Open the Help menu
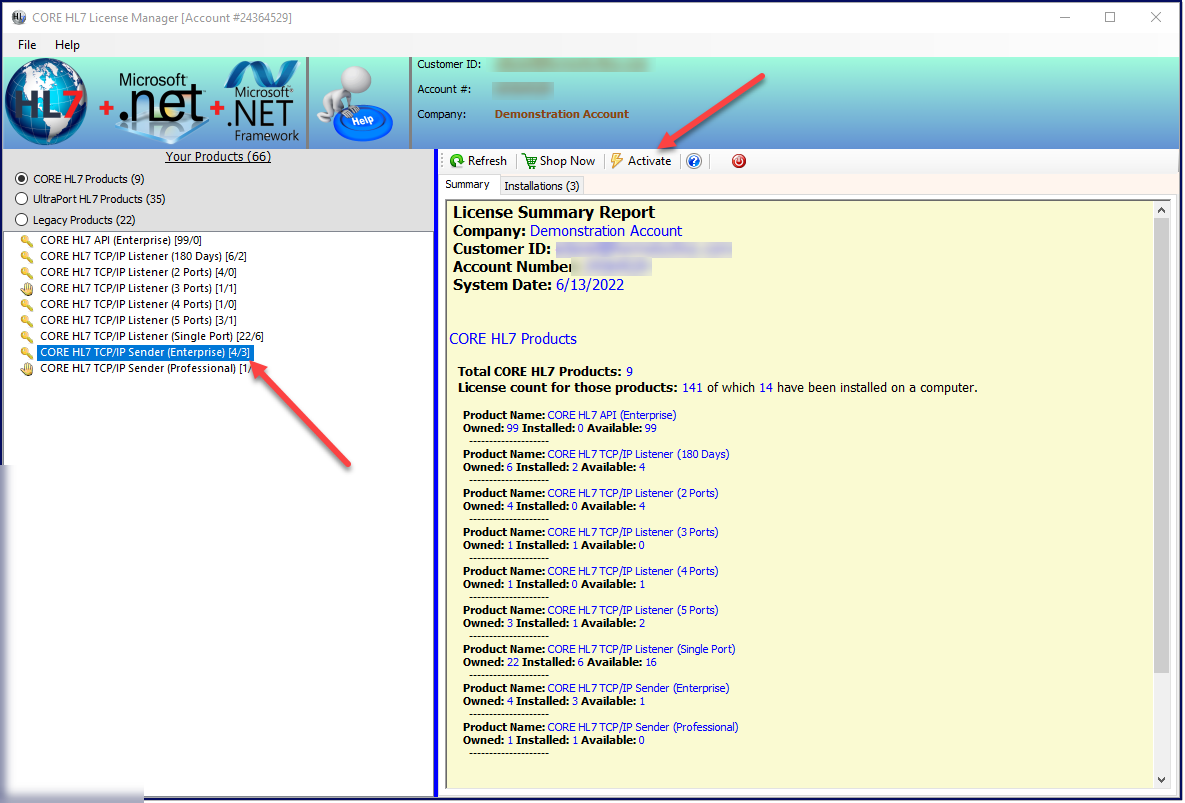This screenshot has width=1185, height=803. [x=67, y=45]
